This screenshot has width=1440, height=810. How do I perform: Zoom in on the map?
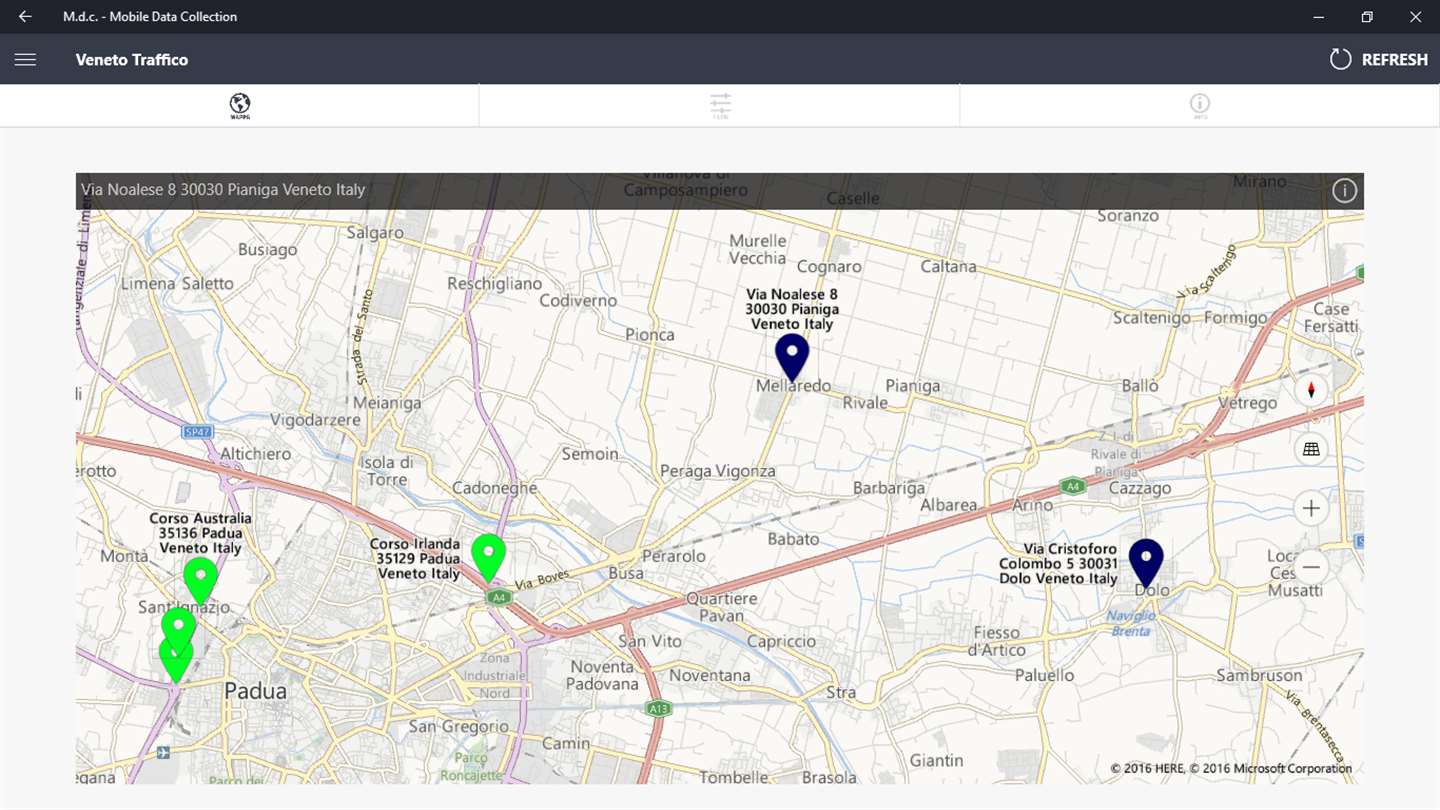click(1311, 508)
